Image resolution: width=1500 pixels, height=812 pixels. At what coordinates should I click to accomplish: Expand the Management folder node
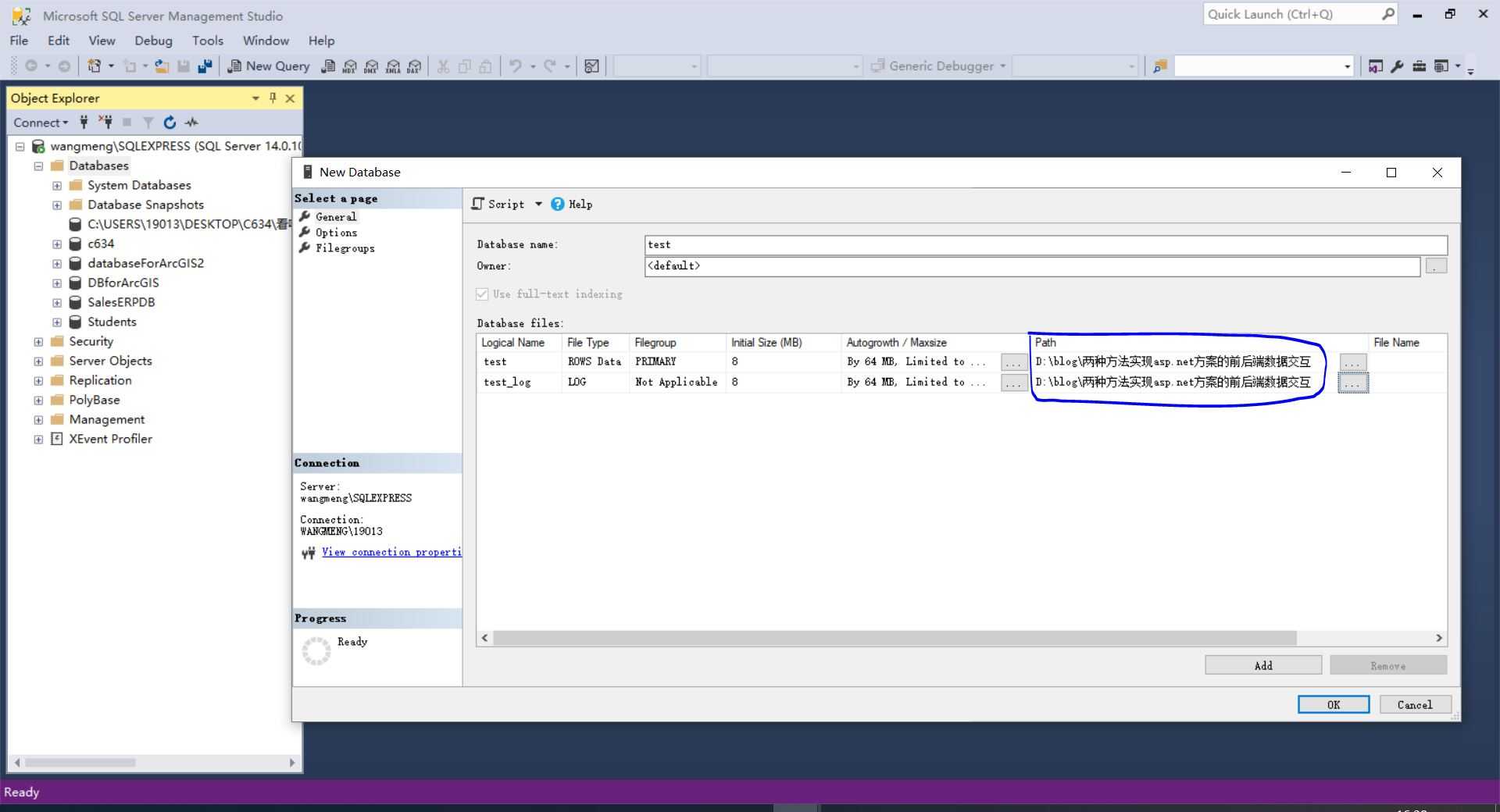coord(38,419)
